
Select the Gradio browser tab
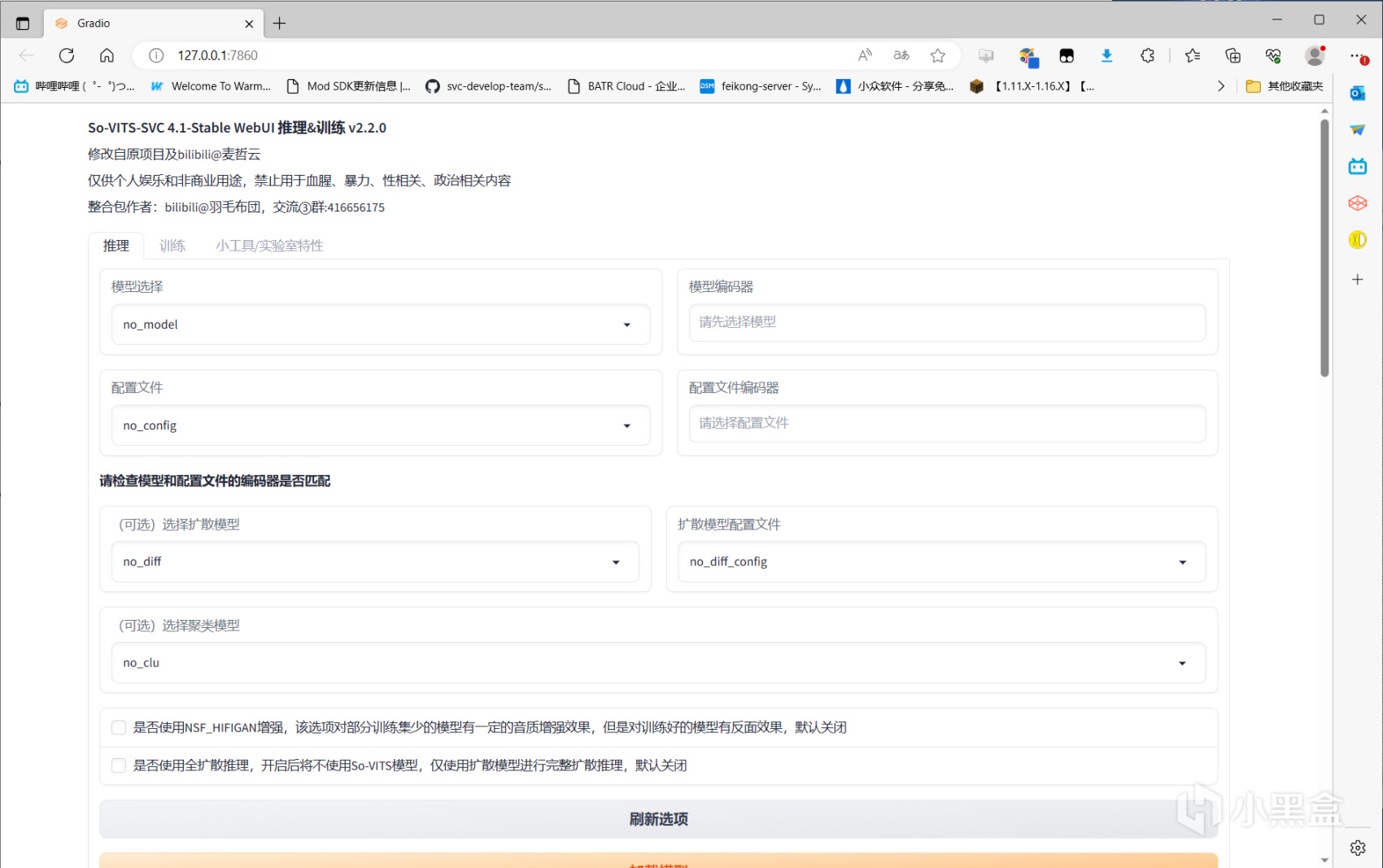(153, 24)
